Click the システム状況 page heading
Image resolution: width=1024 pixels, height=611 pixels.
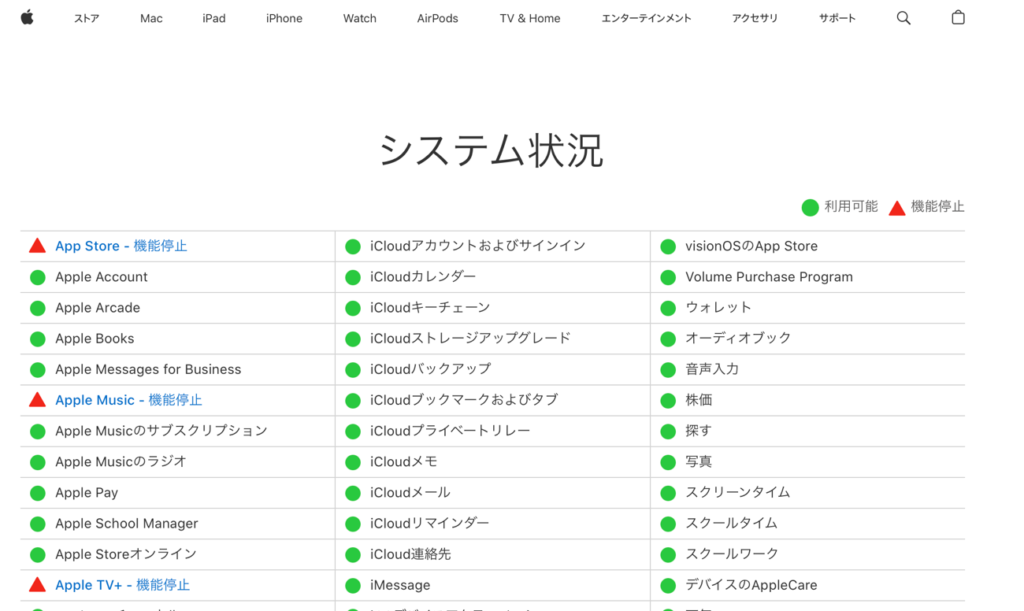coord(491,151)
